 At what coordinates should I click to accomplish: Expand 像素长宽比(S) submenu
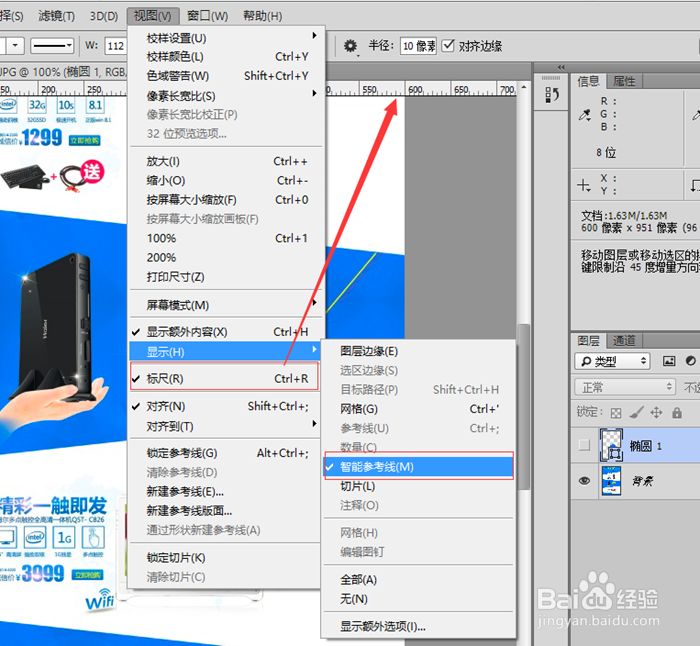tap(224, 96)
